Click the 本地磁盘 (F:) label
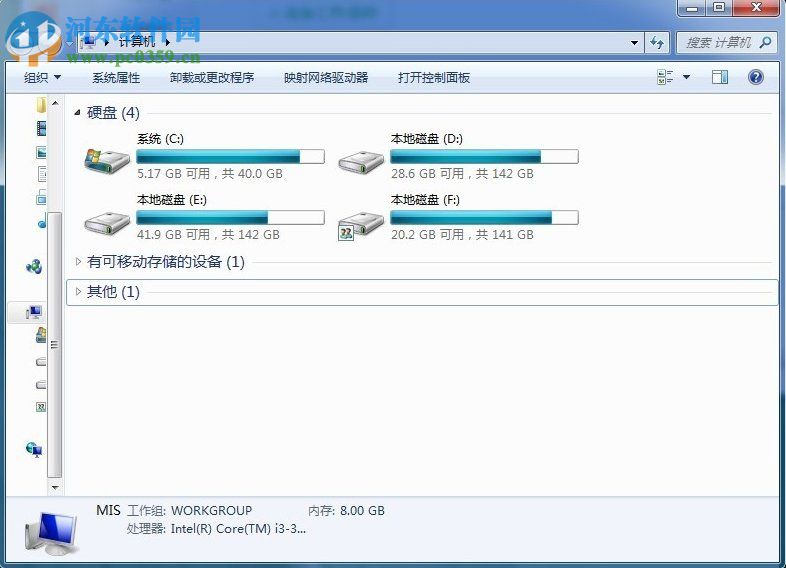The height and width of the screenshot is (568, 786). (425, 200)
